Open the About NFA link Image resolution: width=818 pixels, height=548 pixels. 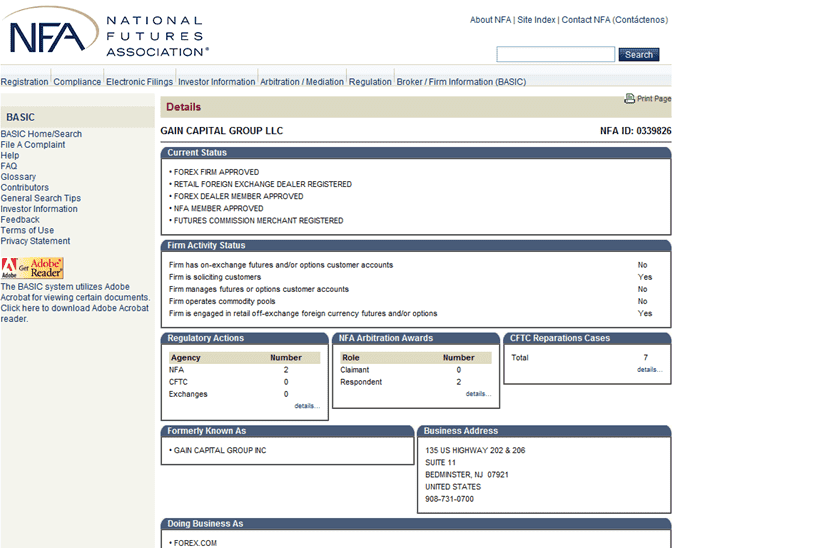(x=490, y=20)
